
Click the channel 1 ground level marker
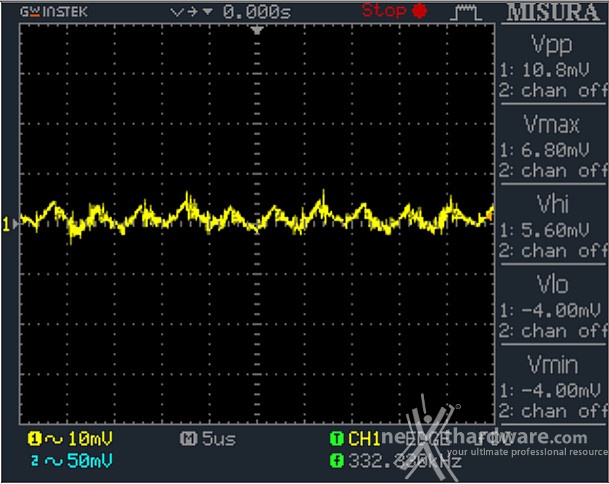10,224
